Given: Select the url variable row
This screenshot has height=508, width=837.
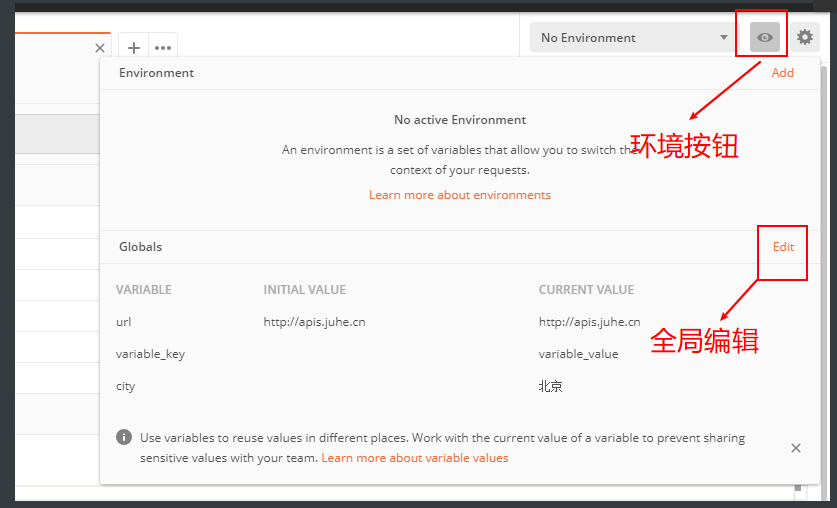Looking at the screenshot, I should click(x=459, y=322).
